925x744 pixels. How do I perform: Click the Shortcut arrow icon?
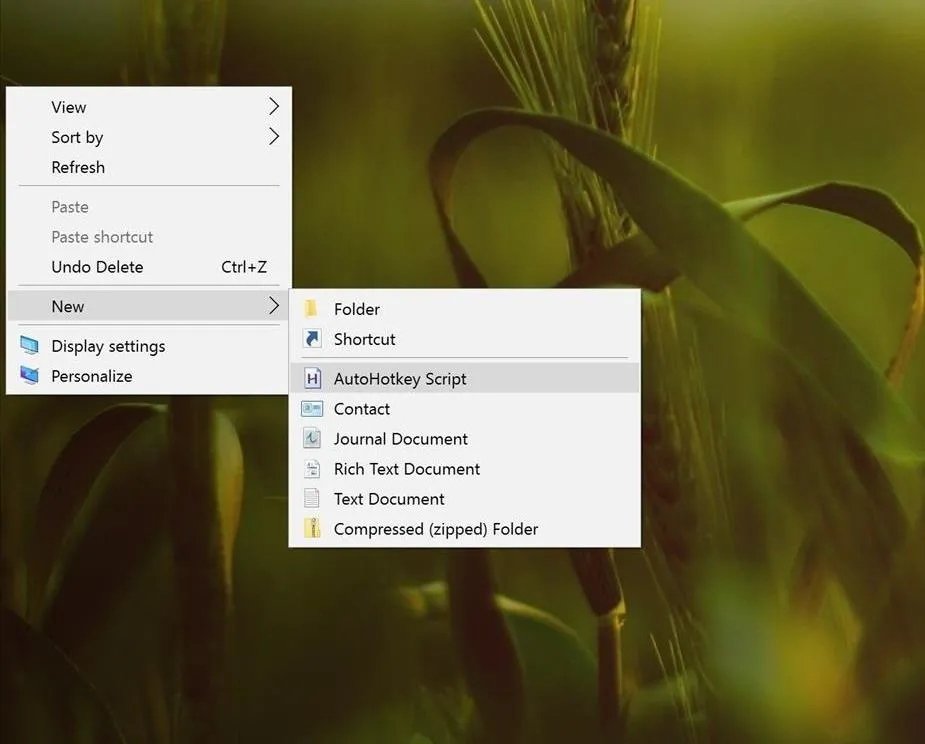click(311, 339)
